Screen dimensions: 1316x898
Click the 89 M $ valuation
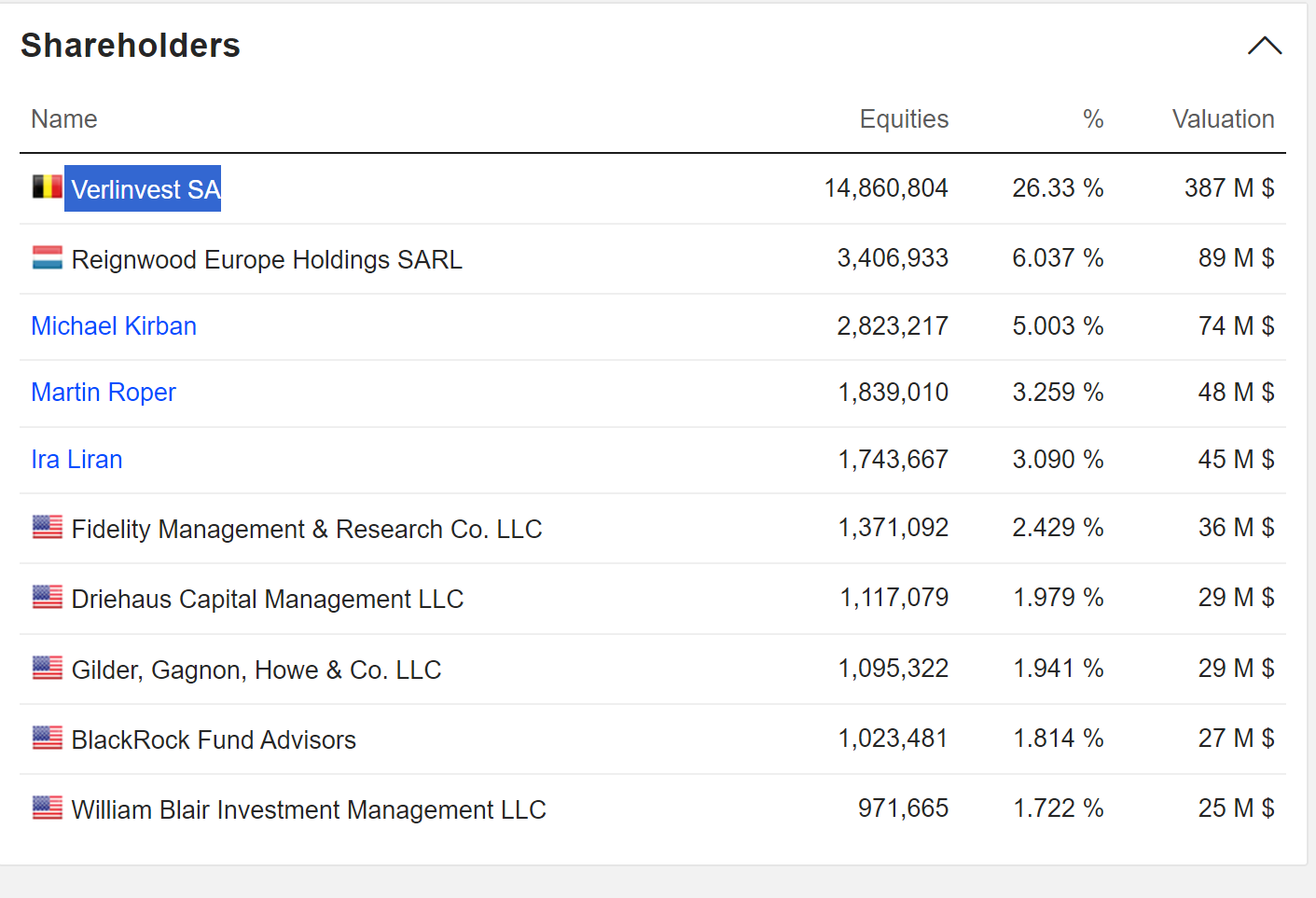click(1237, 257)
